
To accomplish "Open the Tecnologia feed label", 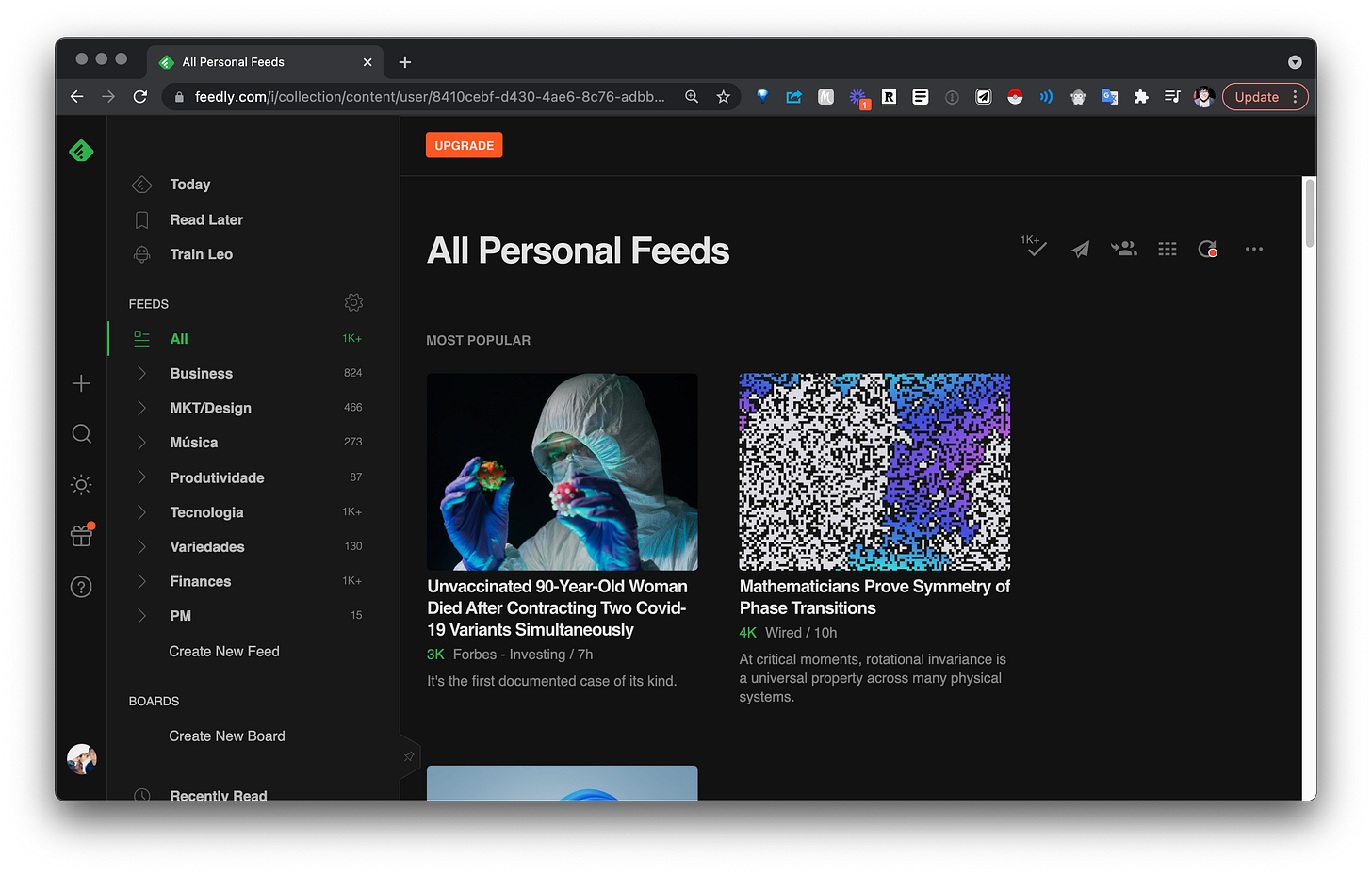I will [206, 512].
